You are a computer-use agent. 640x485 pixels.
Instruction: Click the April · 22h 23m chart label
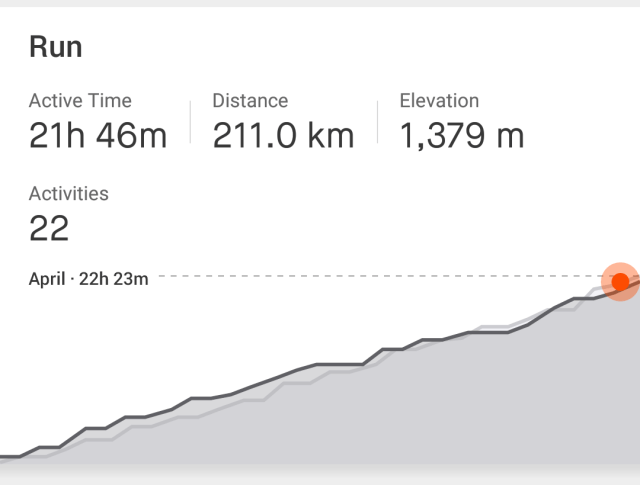[x=88, y=279]
